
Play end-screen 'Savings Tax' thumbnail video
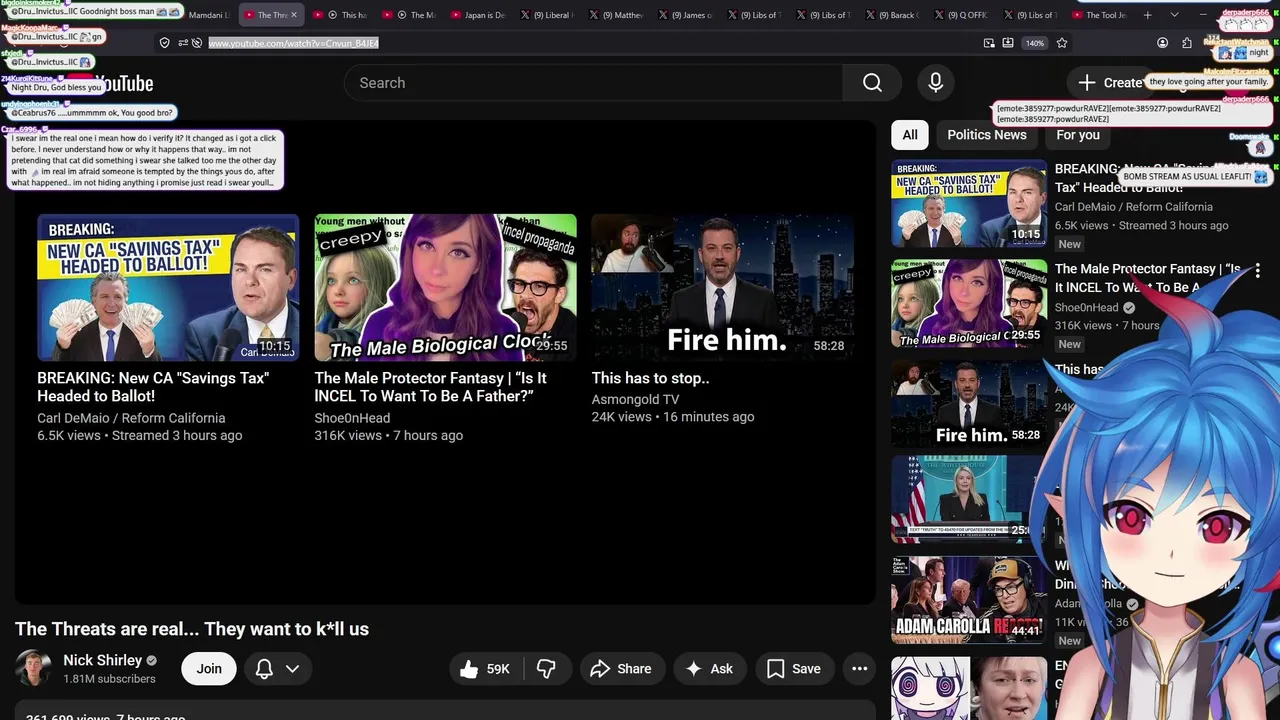[x=168, y=287]
